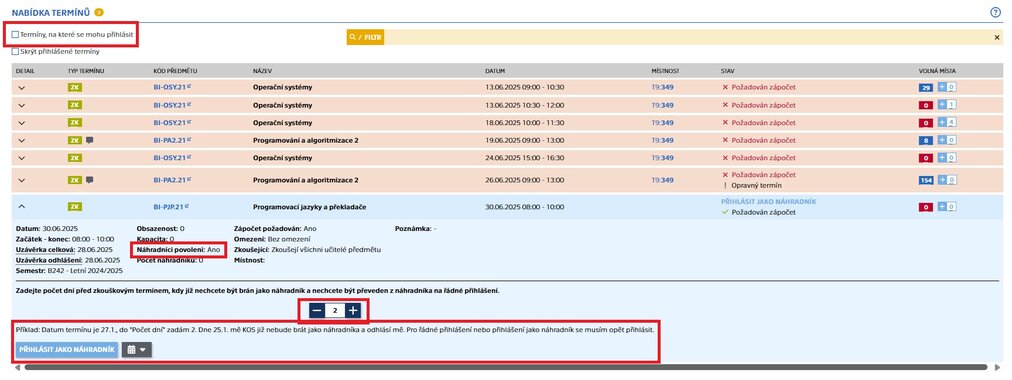Viewport: 1012px width, 380px height.
Task: Close the filter bar with the X
Action: pyautogui.click(x=997, y=37)
